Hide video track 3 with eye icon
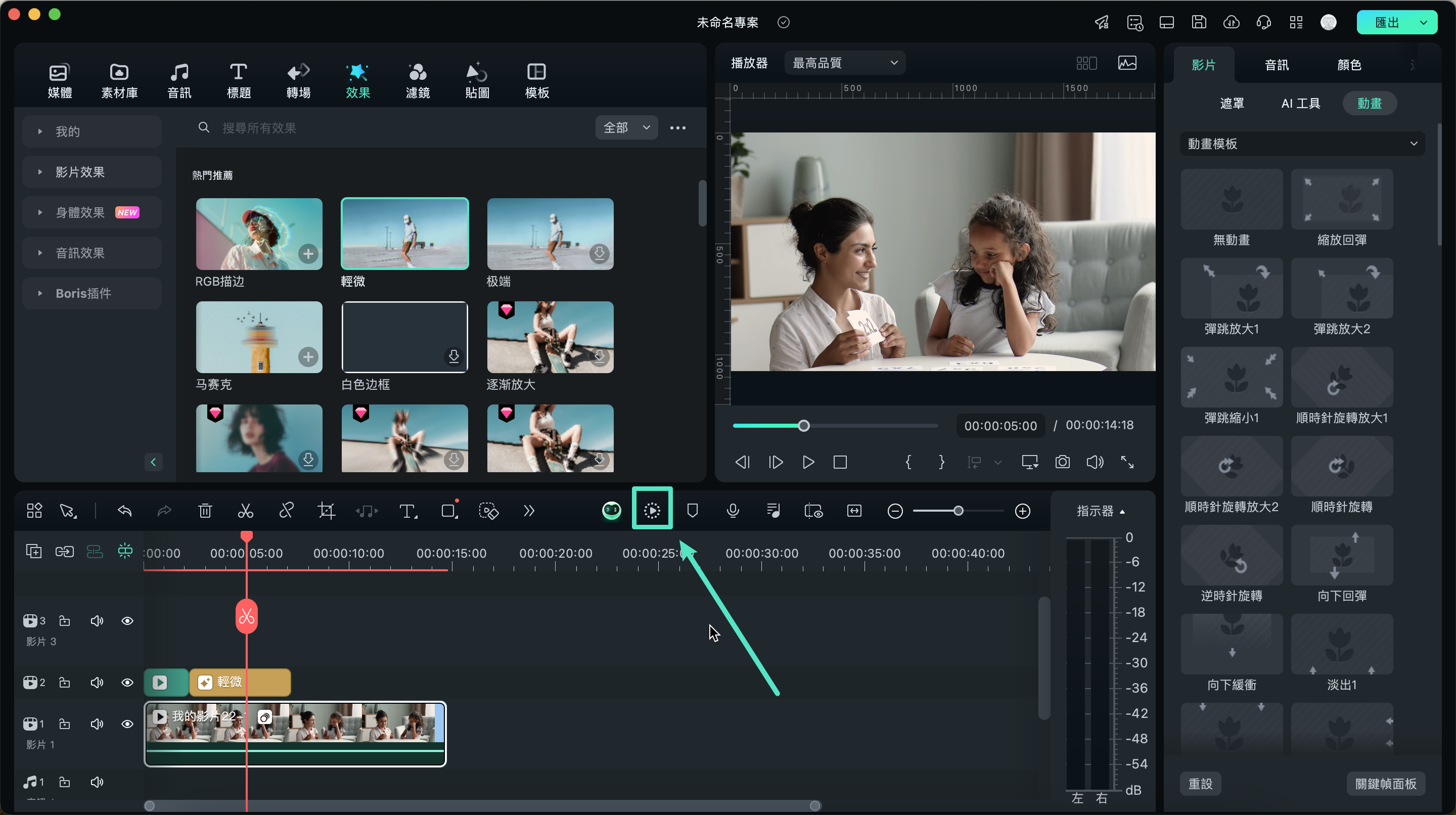This screenshot has width=1456, height=815. point(127,620)
